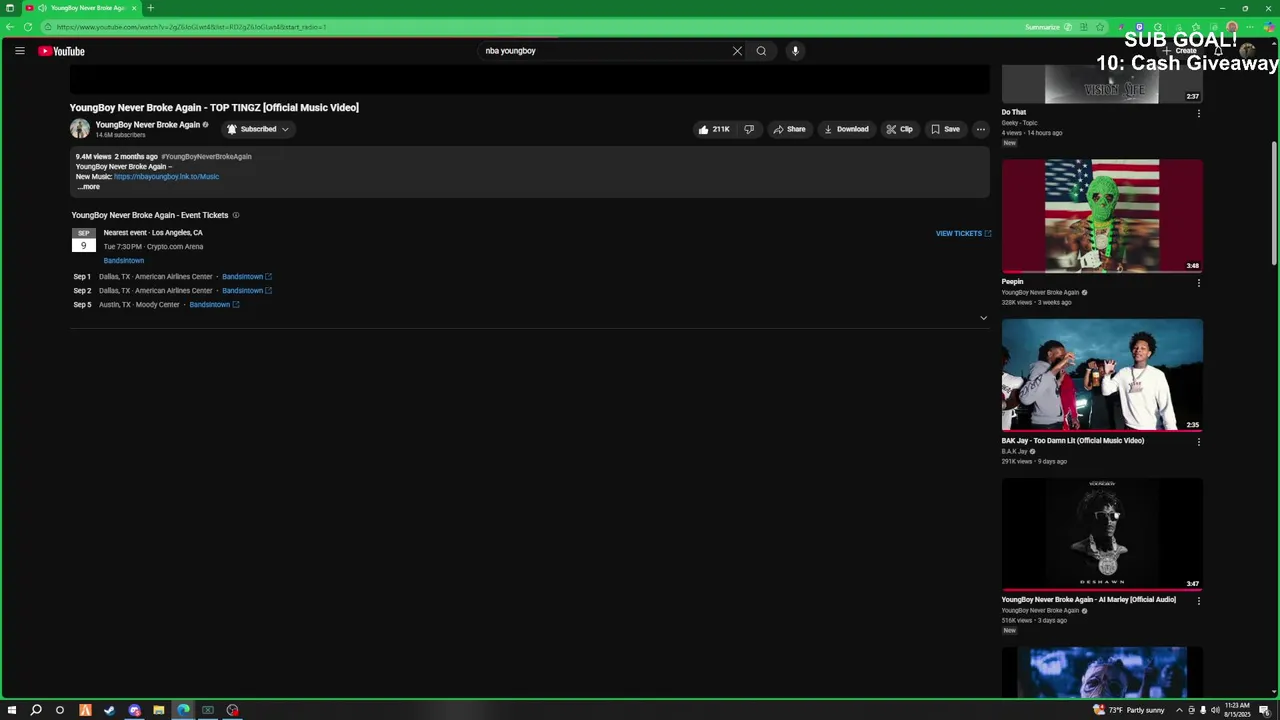The height and width of the screenshot is (720, 1280).
Task: Play Peepin video thumbnail
Action: tap(1102, 216)
